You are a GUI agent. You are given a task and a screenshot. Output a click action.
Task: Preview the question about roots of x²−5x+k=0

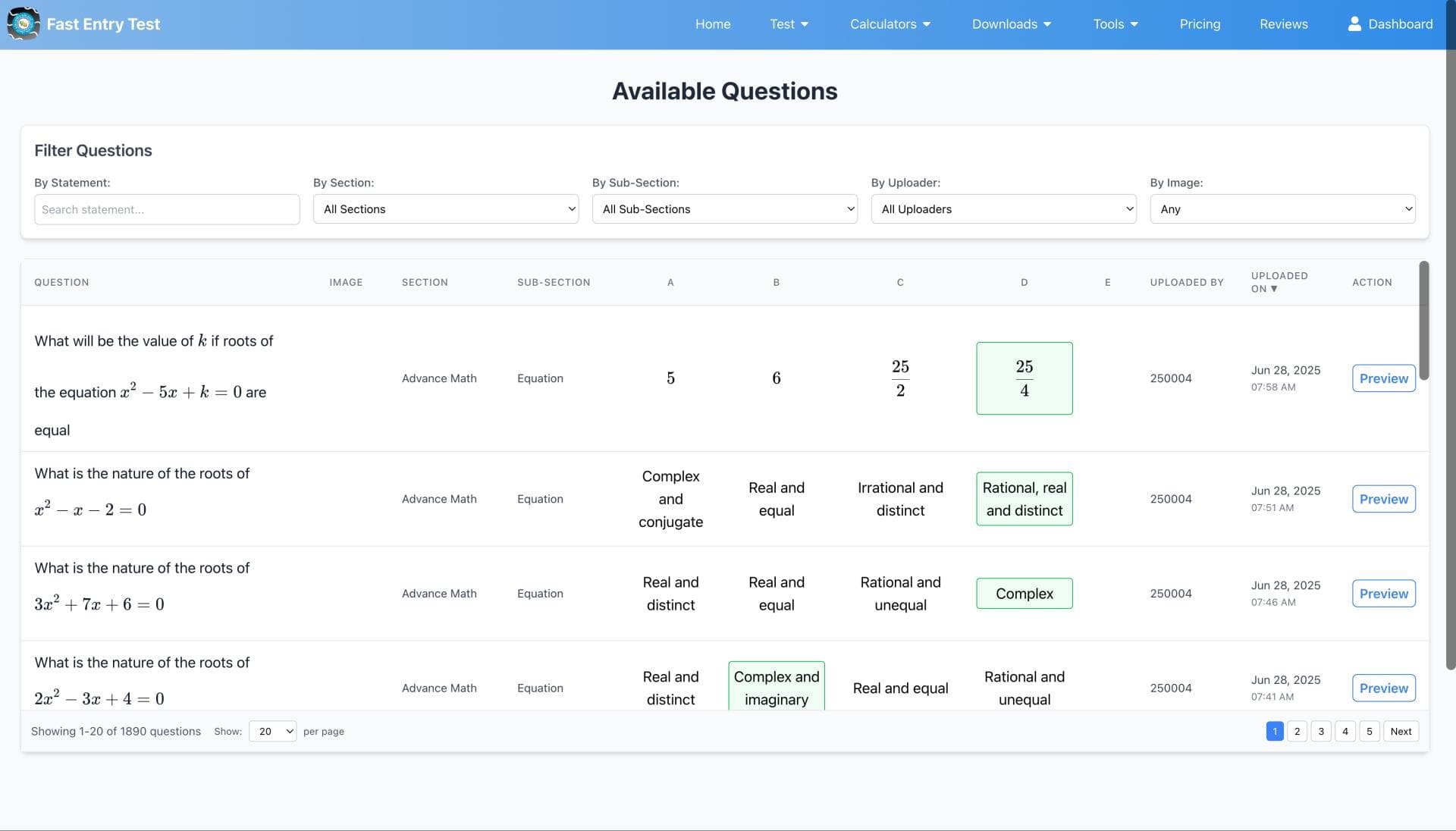click(x=1382, y=378)
